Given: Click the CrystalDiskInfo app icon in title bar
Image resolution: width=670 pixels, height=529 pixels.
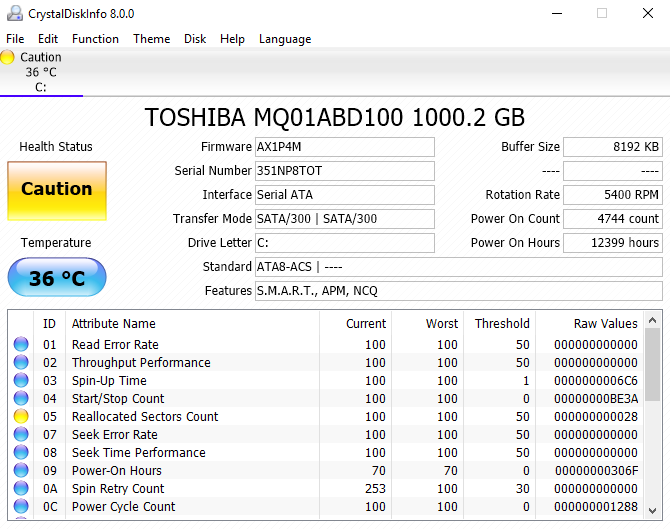Looking at the screenshot, I should click(x=15, y=13).
